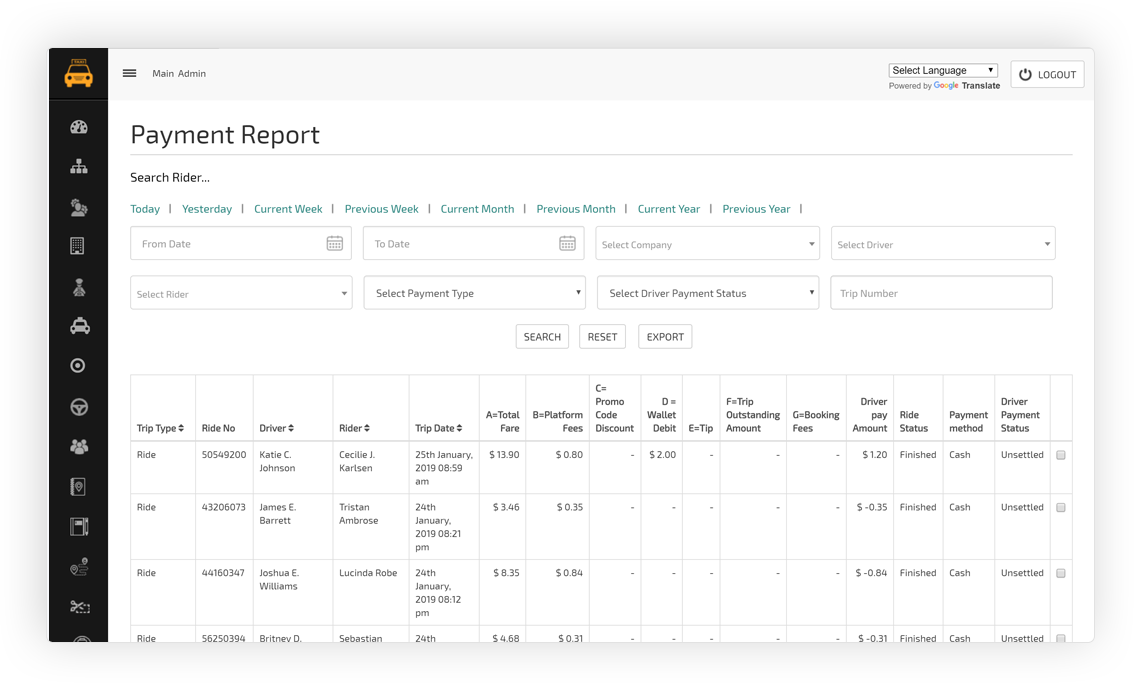Screen dimensions: 1135x683
Task: Select the company hierarchy icon in the sidebar
Action: pos(78,167)
